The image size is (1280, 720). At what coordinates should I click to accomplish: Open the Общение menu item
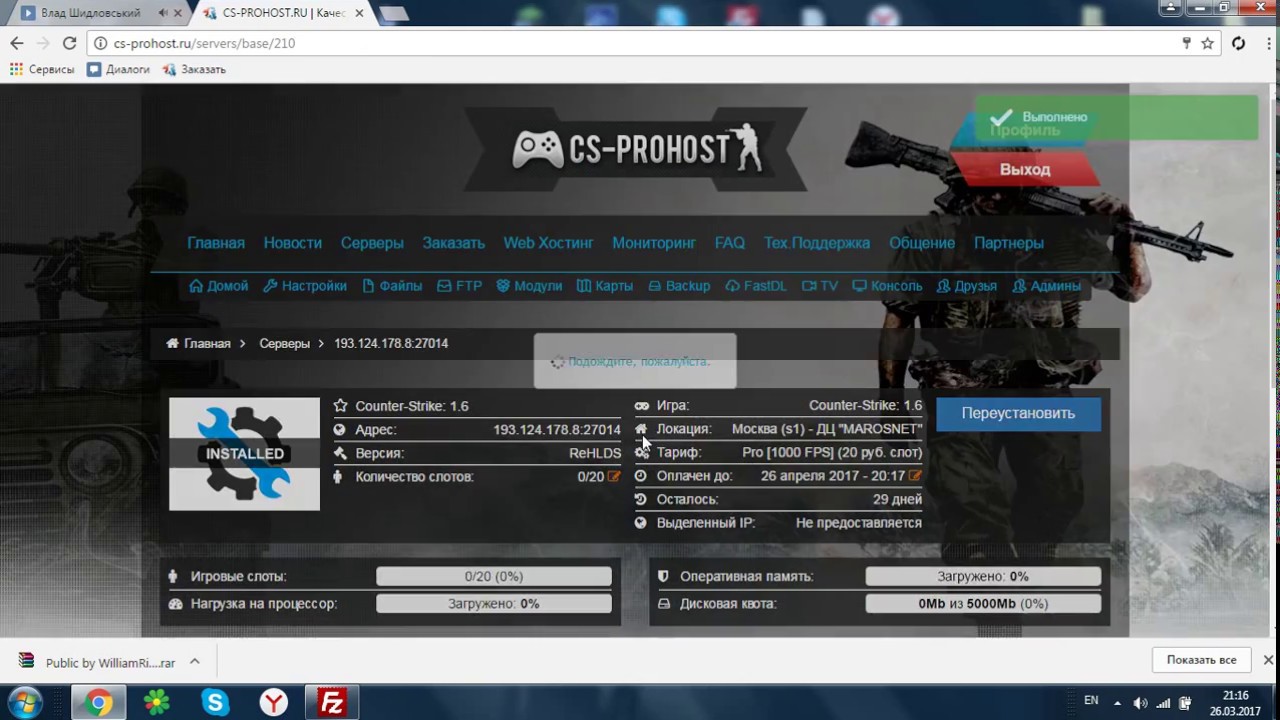(922, 243)
